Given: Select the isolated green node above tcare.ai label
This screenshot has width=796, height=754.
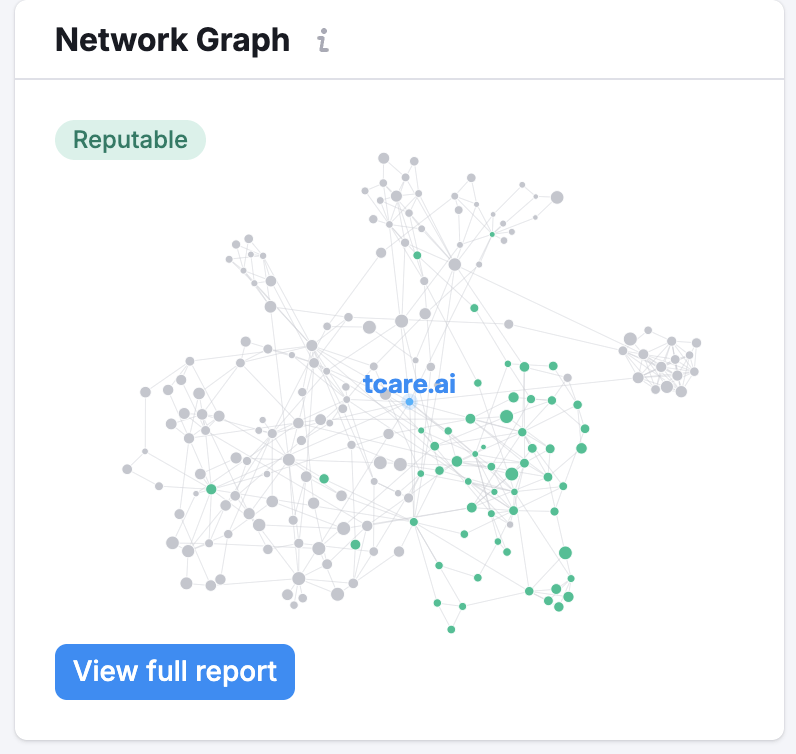Looking at the screenshot, I should [x=474, y=308].
